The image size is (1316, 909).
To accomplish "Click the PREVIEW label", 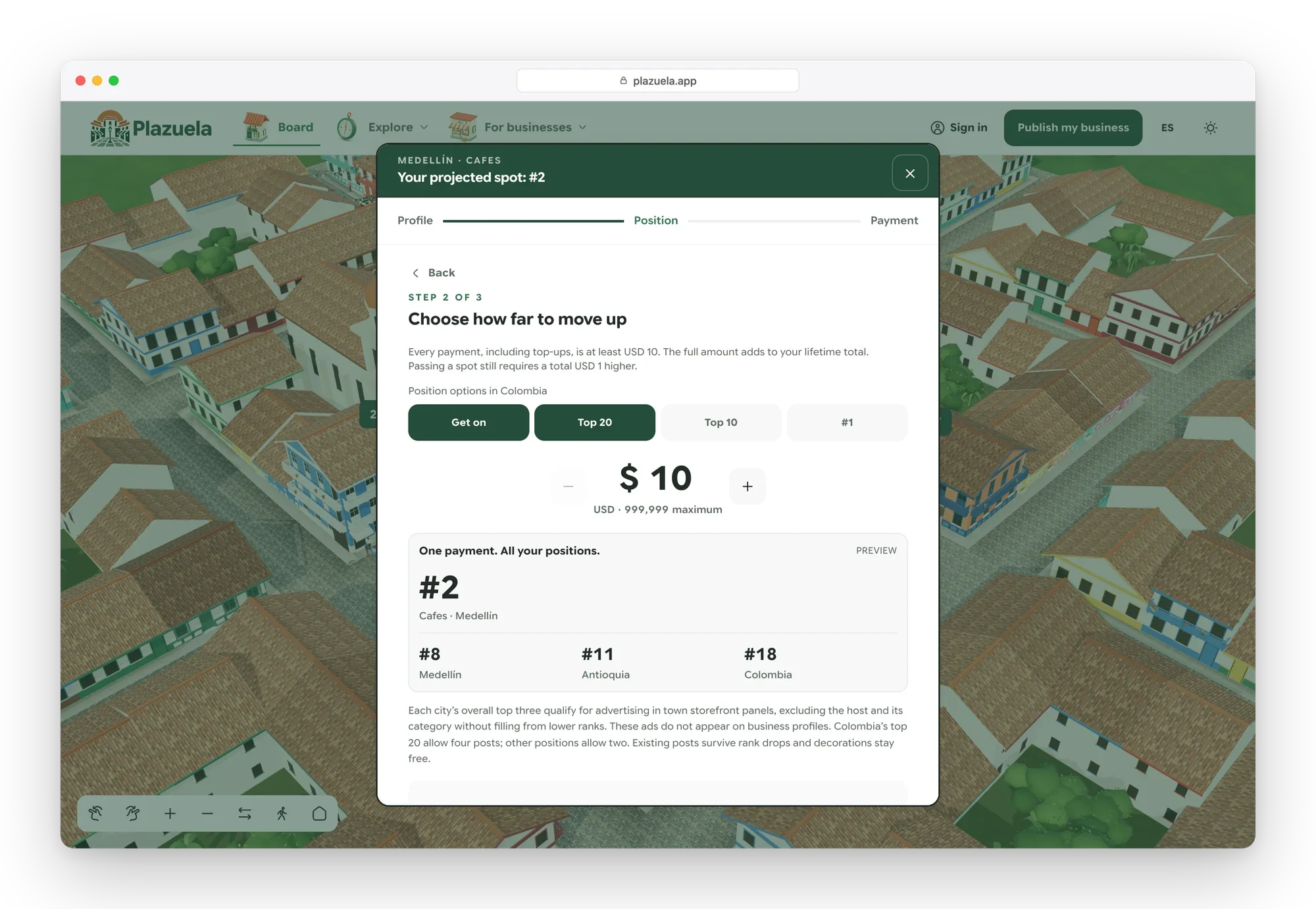I will (876, 550).
